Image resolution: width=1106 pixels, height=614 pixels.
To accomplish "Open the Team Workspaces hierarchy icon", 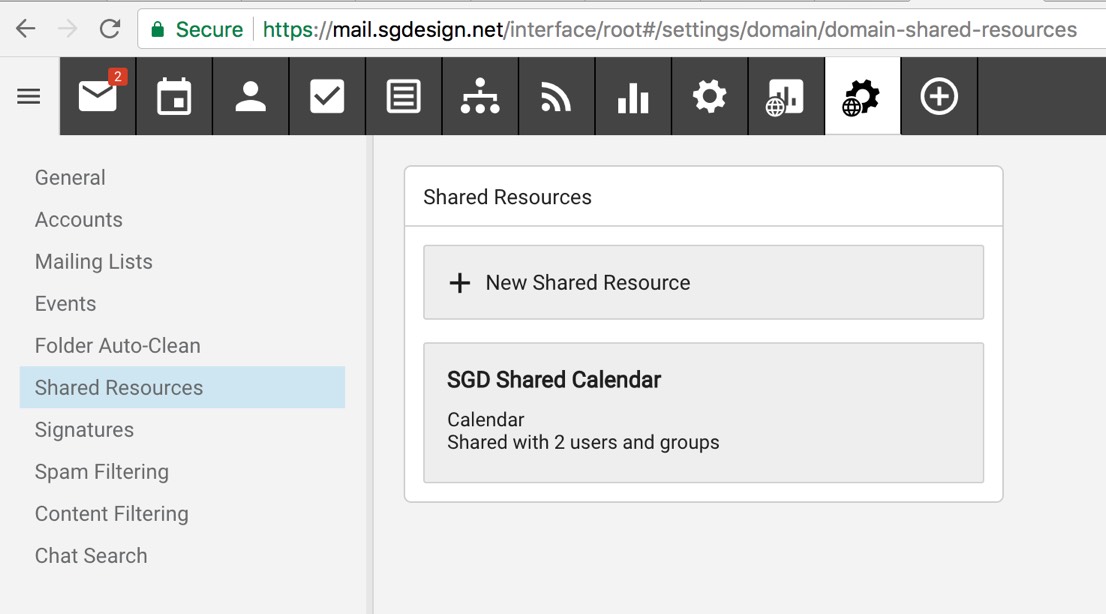I will (480, 97).
